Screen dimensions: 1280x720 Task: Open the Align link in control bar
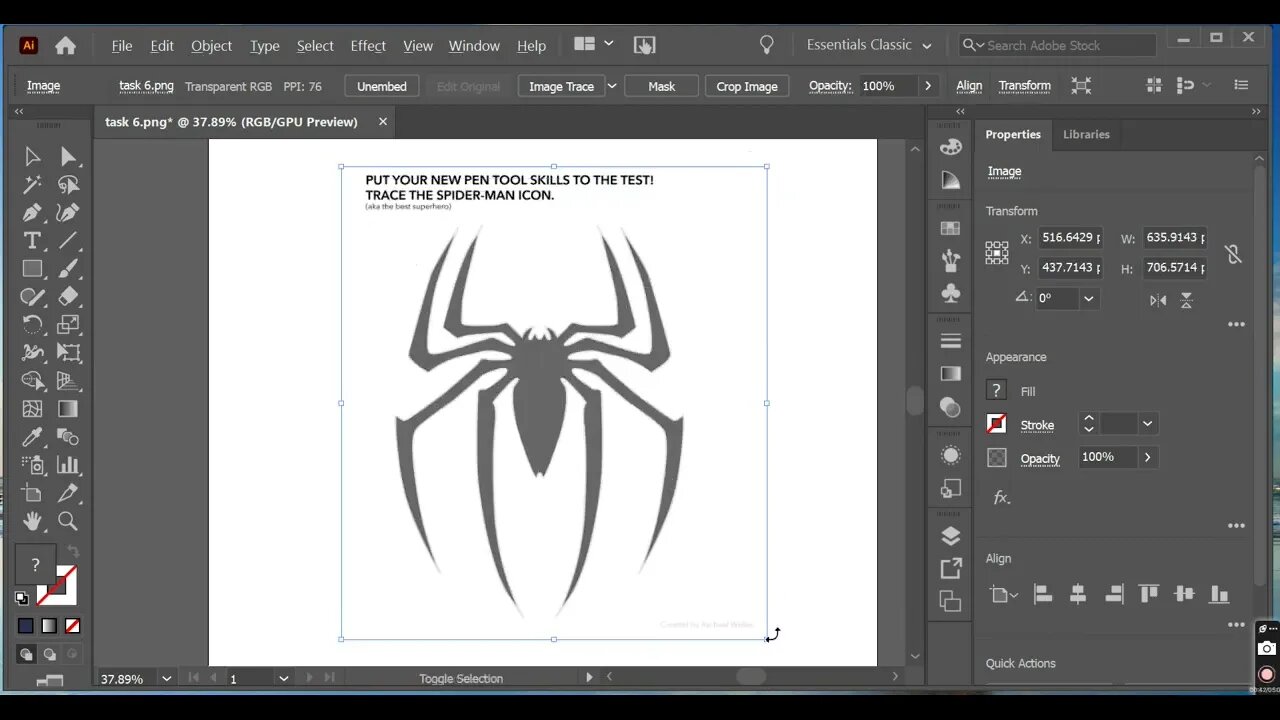969,86
